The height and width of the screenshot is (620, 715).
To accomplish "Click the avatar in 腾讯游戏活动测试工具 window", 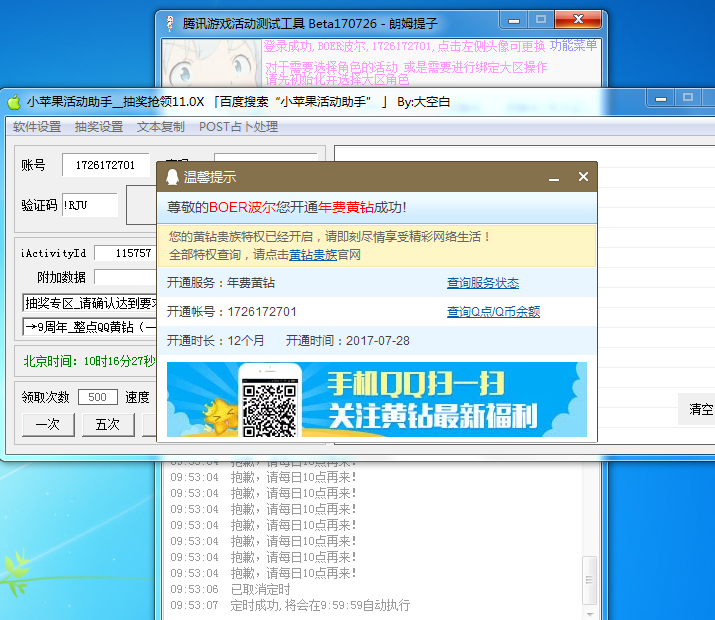I will (x=212, y=63).
